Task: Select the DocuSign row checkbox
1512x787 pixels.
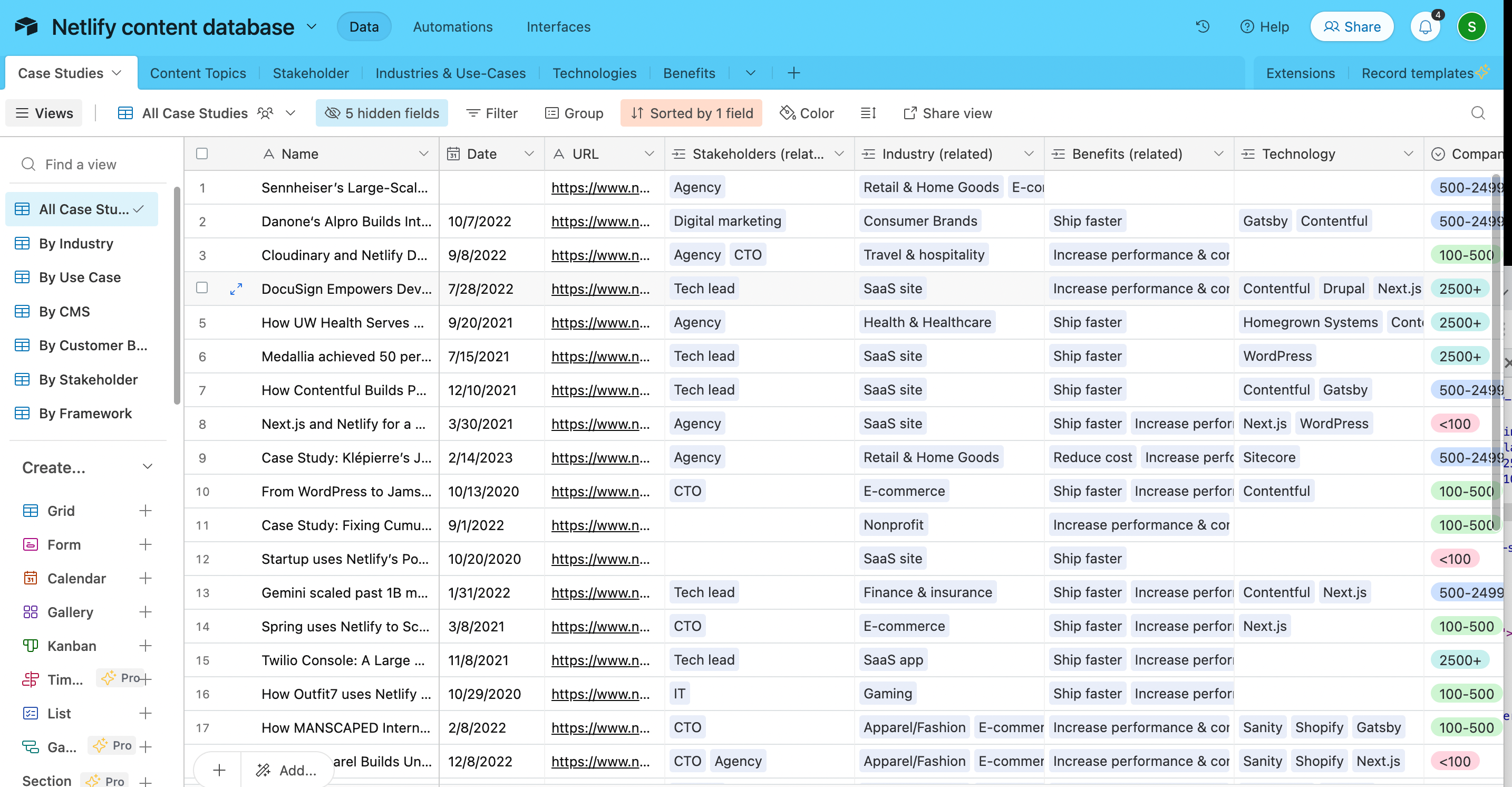Action: pos(202,288)
